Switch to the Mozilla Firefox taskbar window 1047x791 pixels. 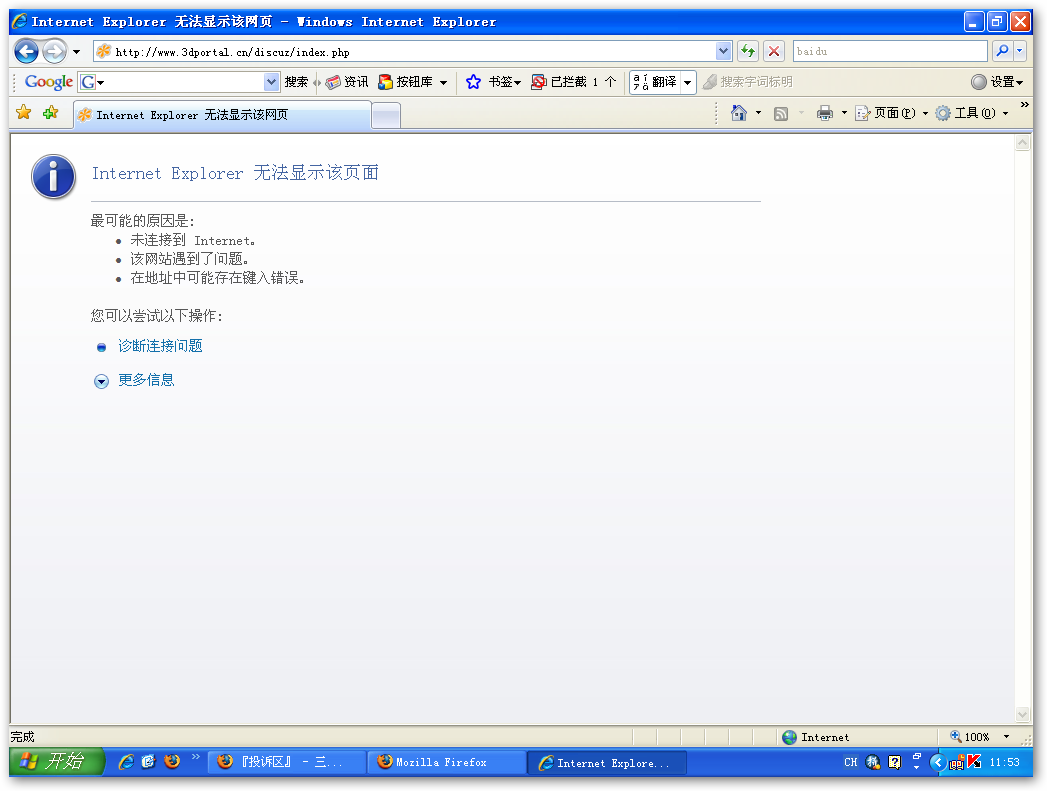(x=447, y=762)
